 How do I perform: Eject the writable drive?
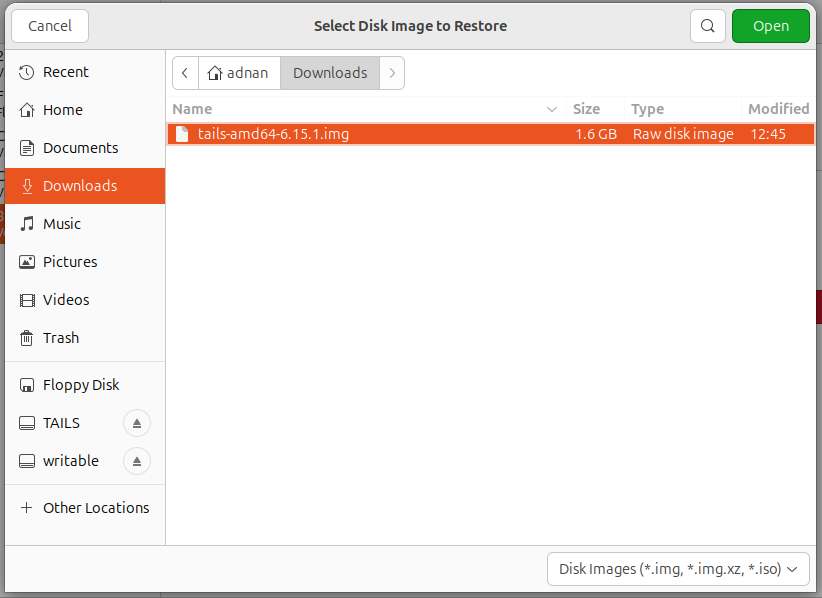click(137, 461)
